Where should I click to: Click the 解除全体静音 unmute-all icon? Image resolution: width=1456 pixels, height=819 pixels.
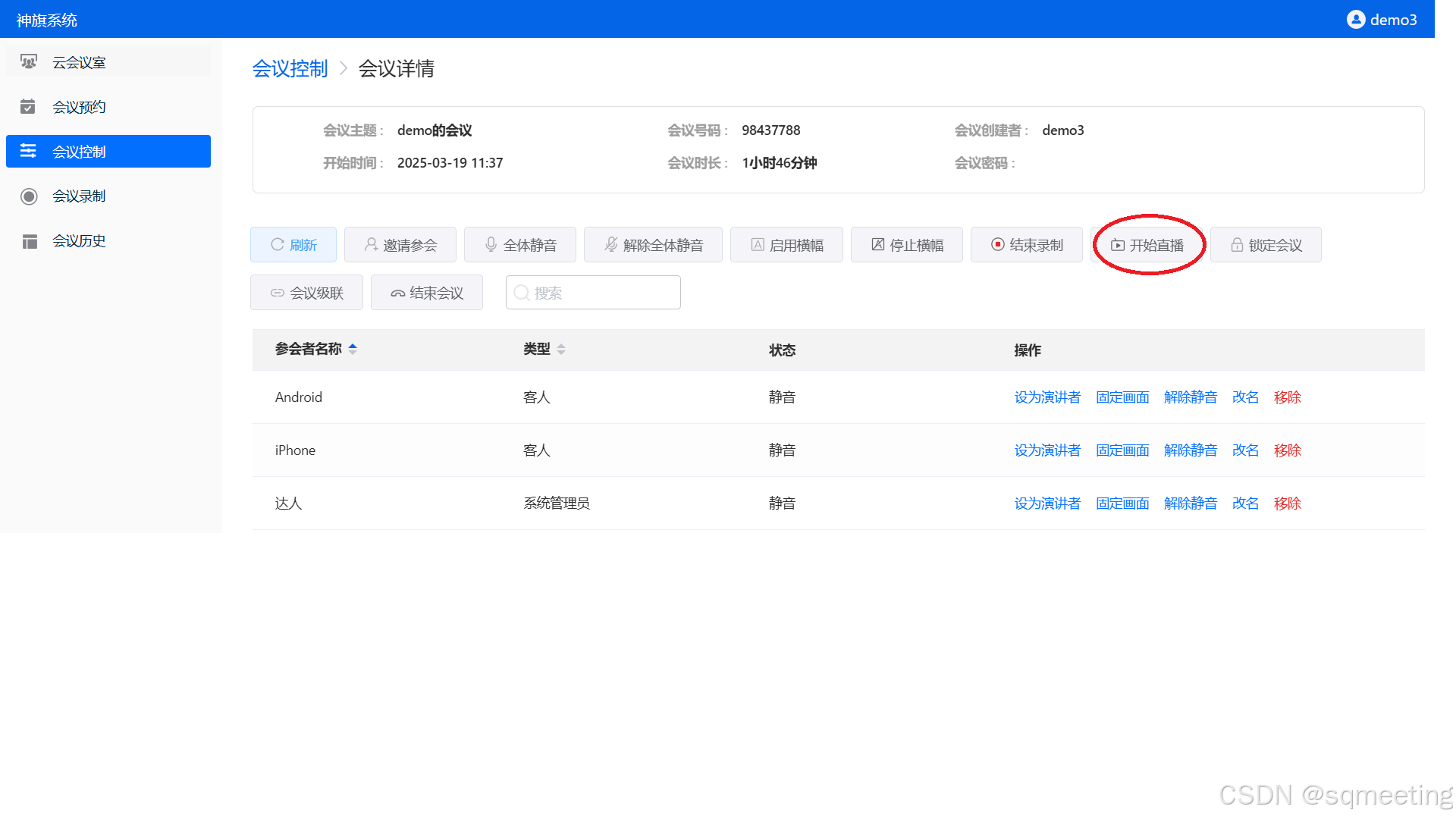(x=610, y=245)
